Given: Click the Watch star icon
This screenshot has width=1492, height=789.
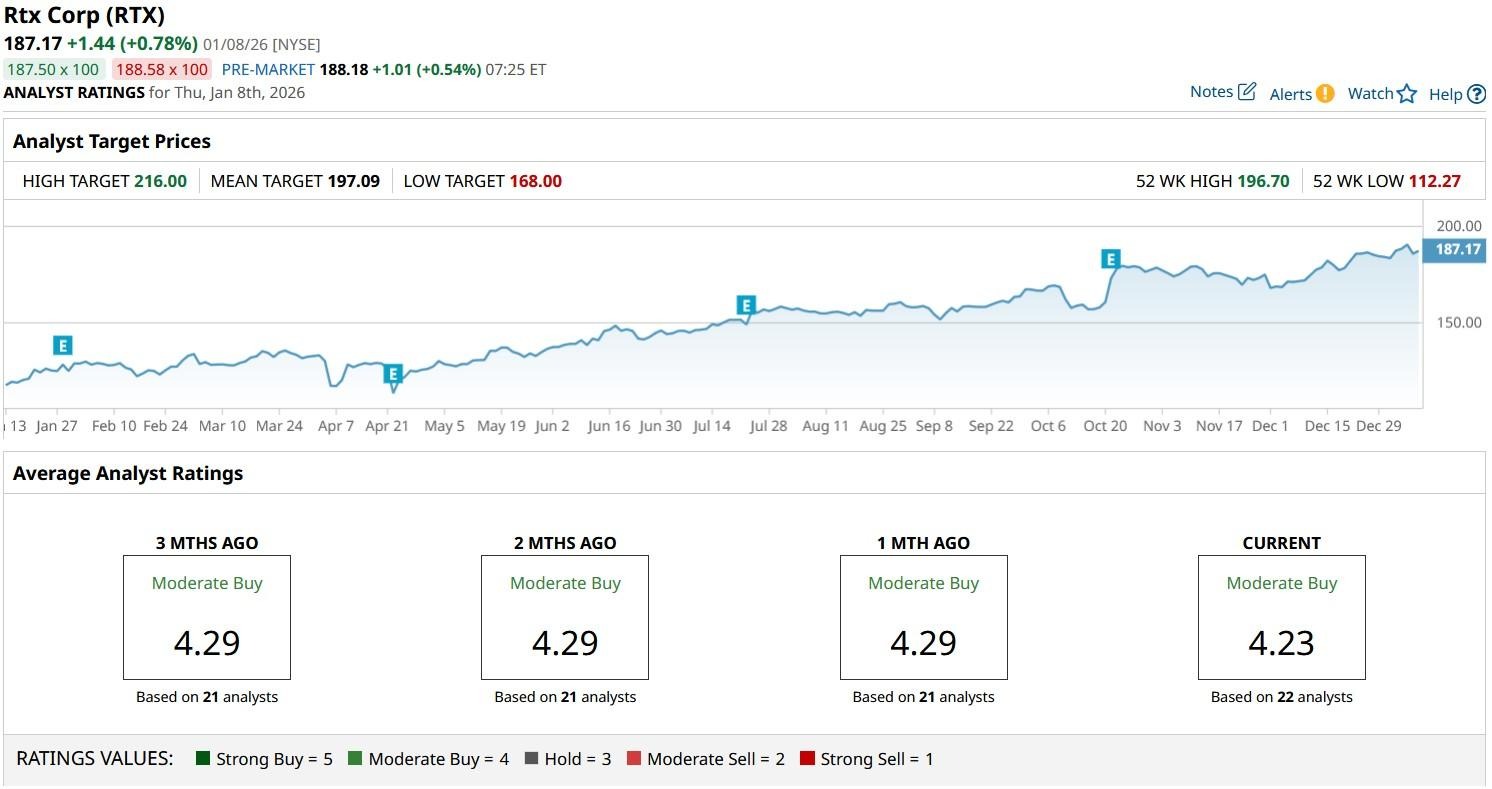Looking at the screenshot, I should click(x=1407, y=94).
